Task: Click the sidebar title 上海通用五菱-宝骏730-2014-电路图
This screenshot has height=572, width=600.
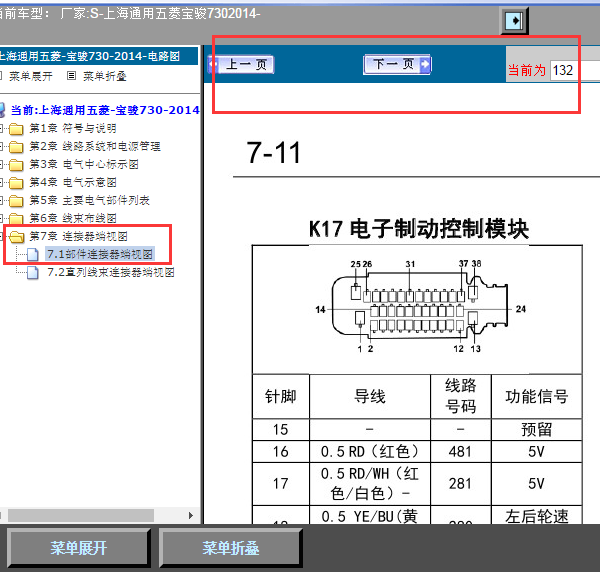Action: (x=90, y=56)
